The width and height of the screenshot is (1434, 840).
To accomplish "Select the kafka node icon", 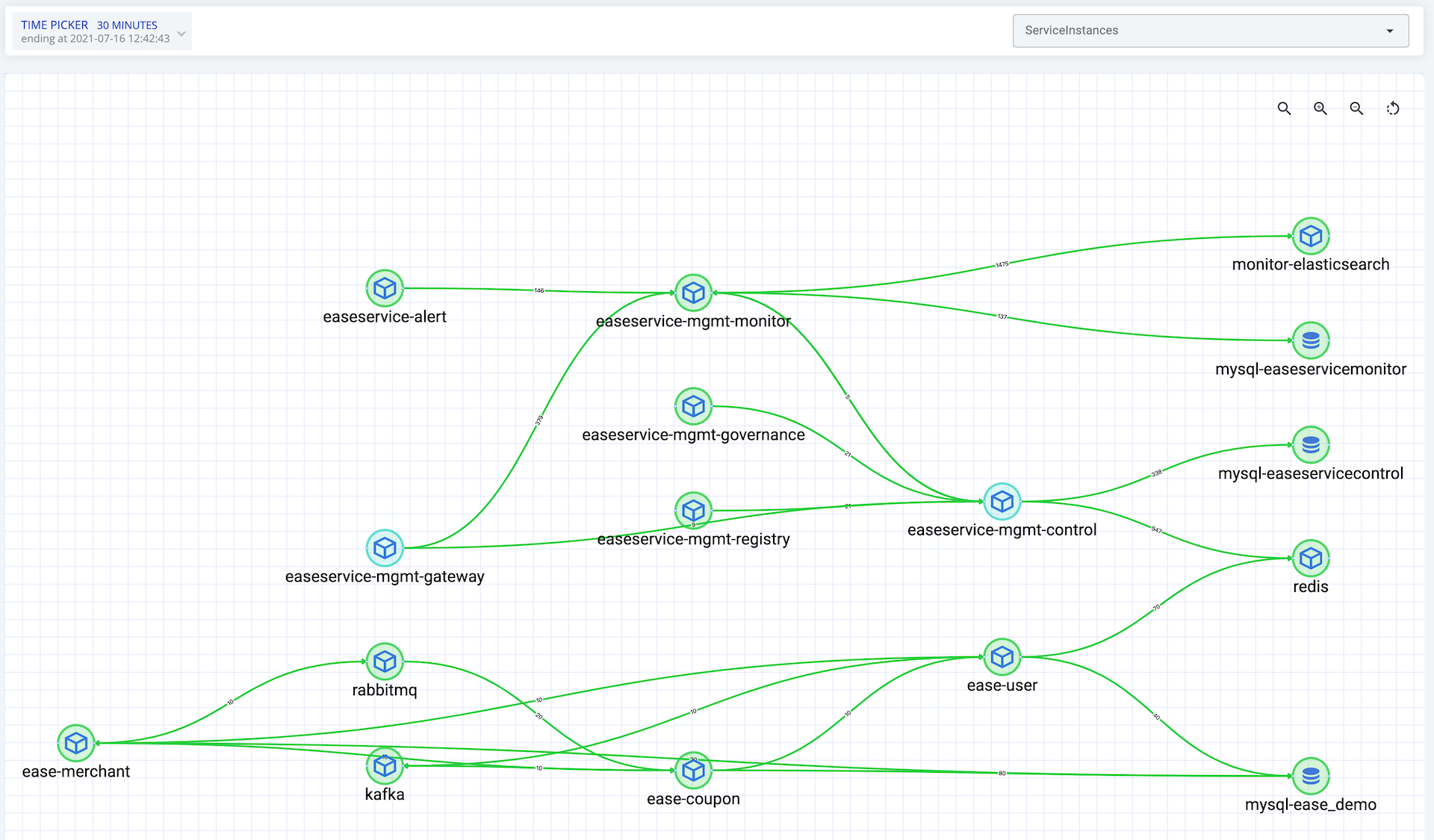I will 385,765.
